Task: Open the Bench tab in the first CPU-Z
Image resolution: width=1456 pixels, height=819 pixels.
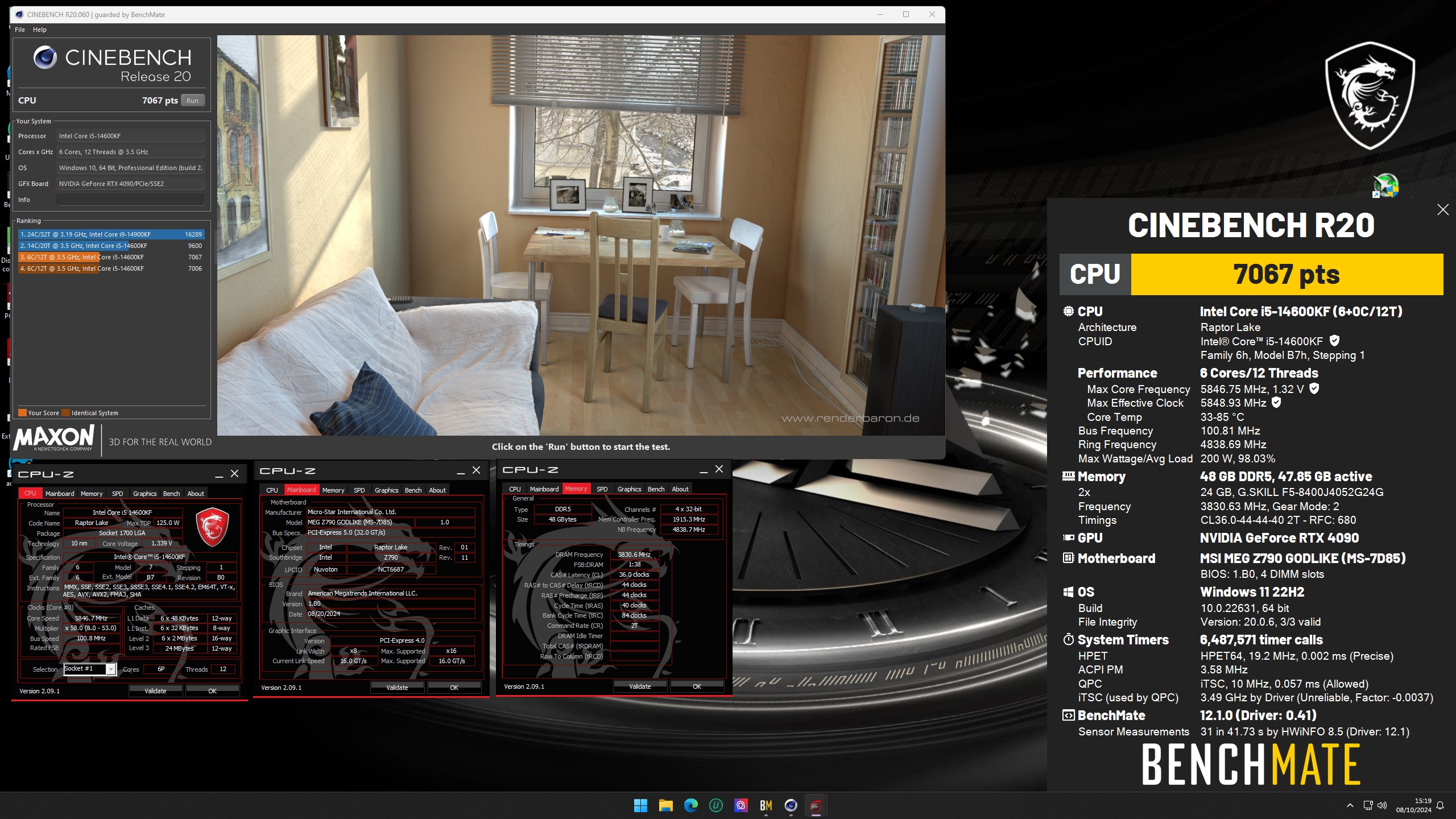Action: [x=171, y=494]
